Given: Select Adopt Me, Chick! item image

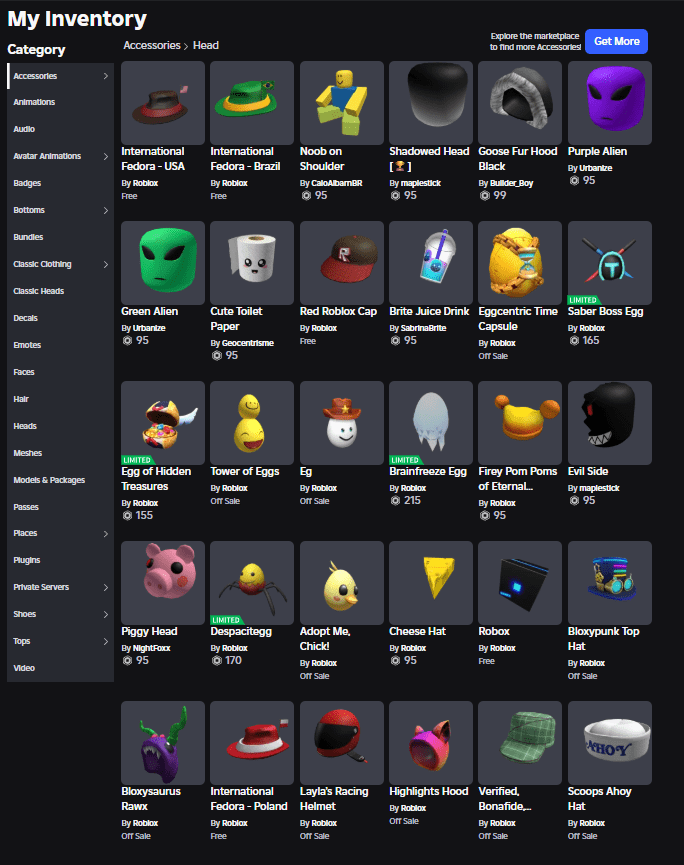Looking at the screenshot, I should pyautogui.click(x=341, y=583).
